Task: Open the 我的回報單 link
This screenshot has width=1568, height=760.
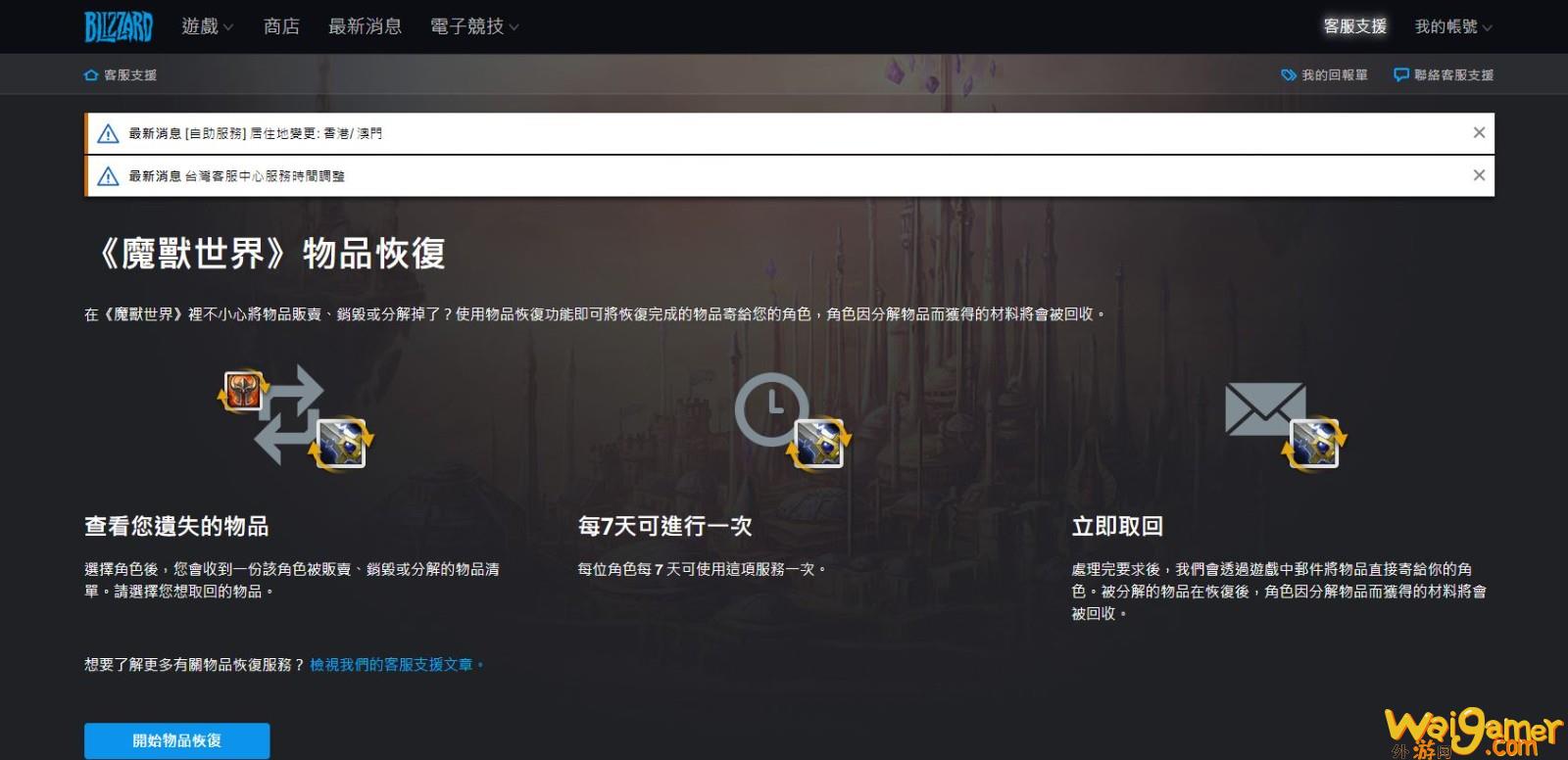Action: pyautogui.click(x=1334, y=74)
